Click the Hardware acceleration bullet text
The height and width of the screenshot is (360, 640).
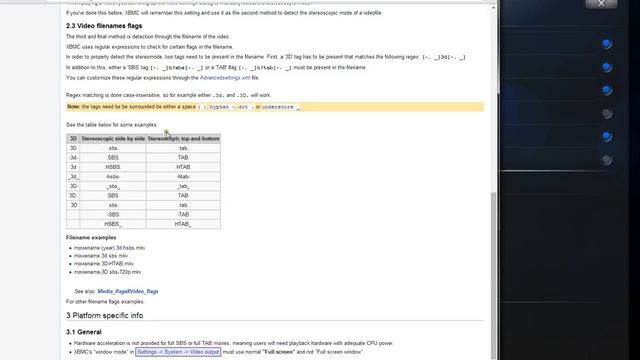(233, 343)
